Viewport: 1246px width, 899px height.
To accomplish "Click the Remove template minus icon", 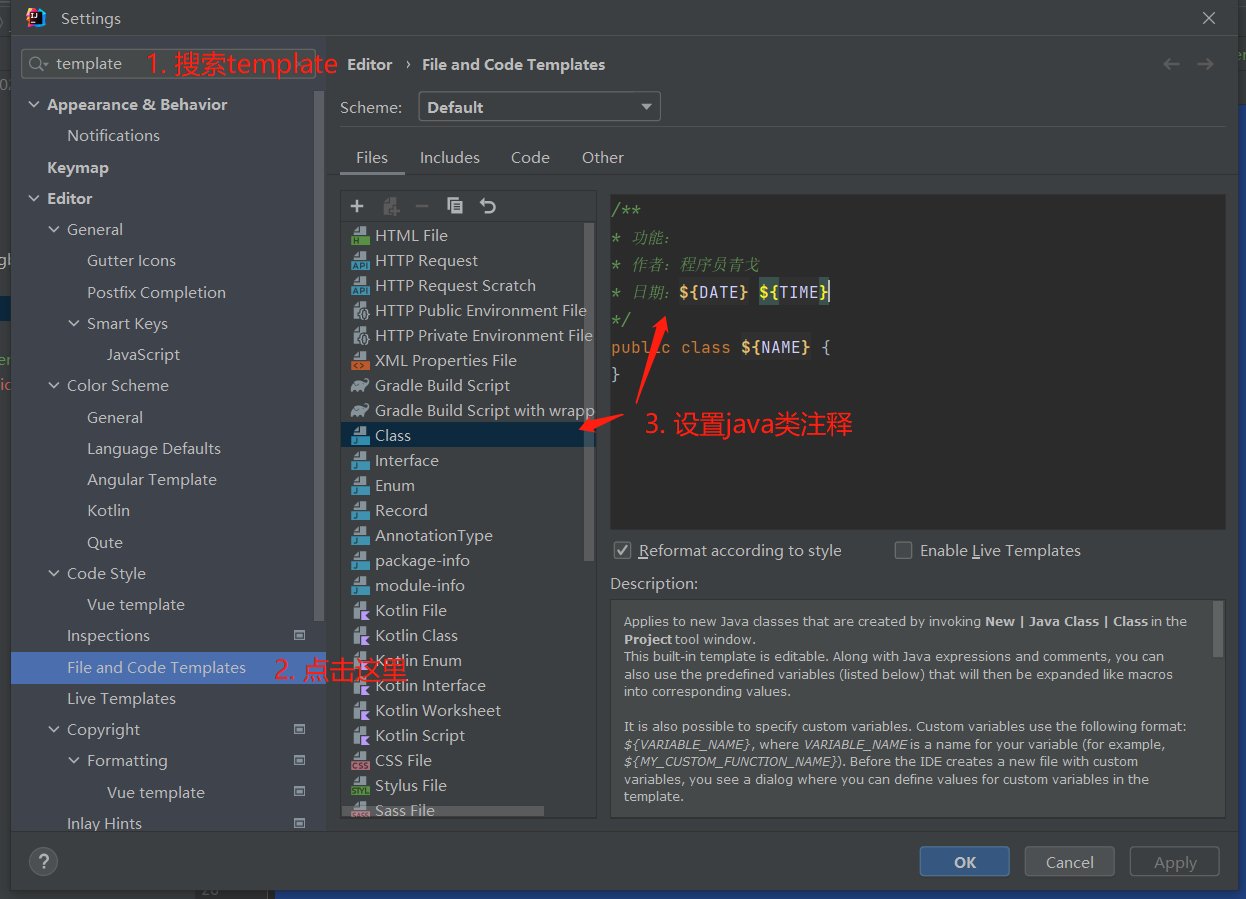I will coord(422,206).
